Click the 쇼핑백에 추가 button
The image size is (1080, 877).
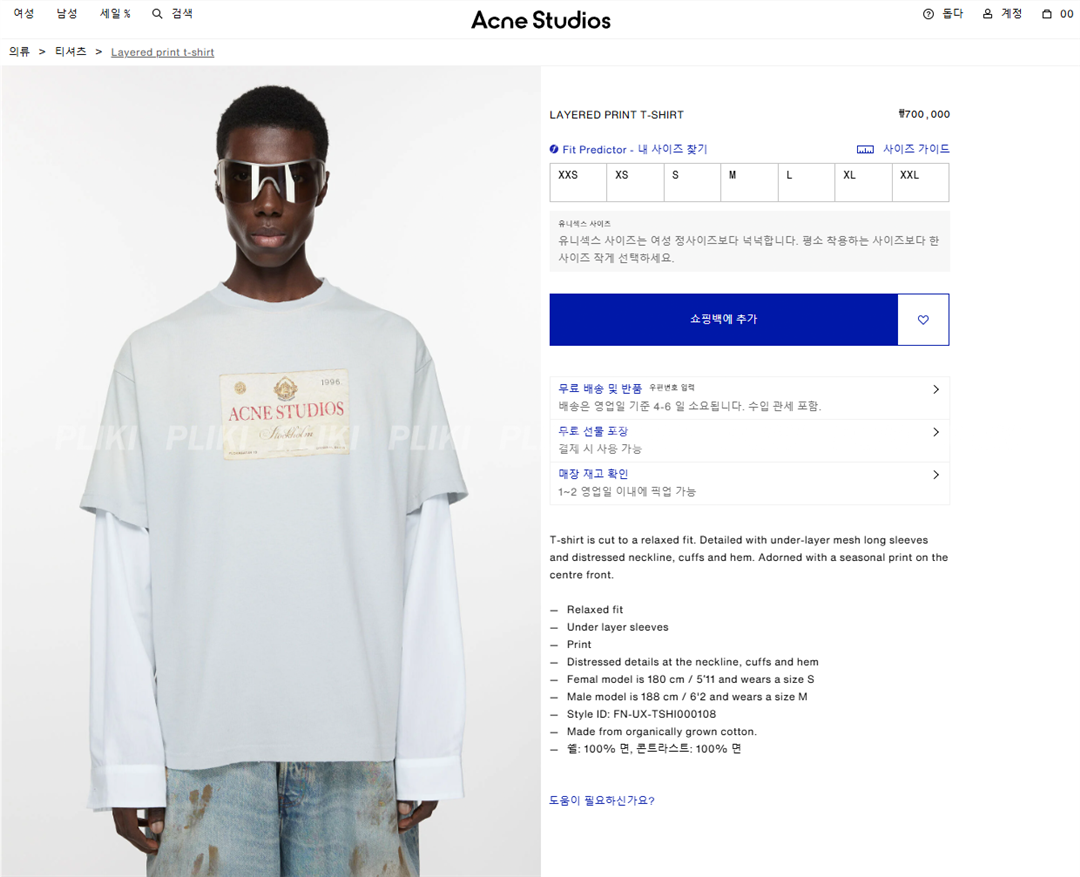click(723, 320)
